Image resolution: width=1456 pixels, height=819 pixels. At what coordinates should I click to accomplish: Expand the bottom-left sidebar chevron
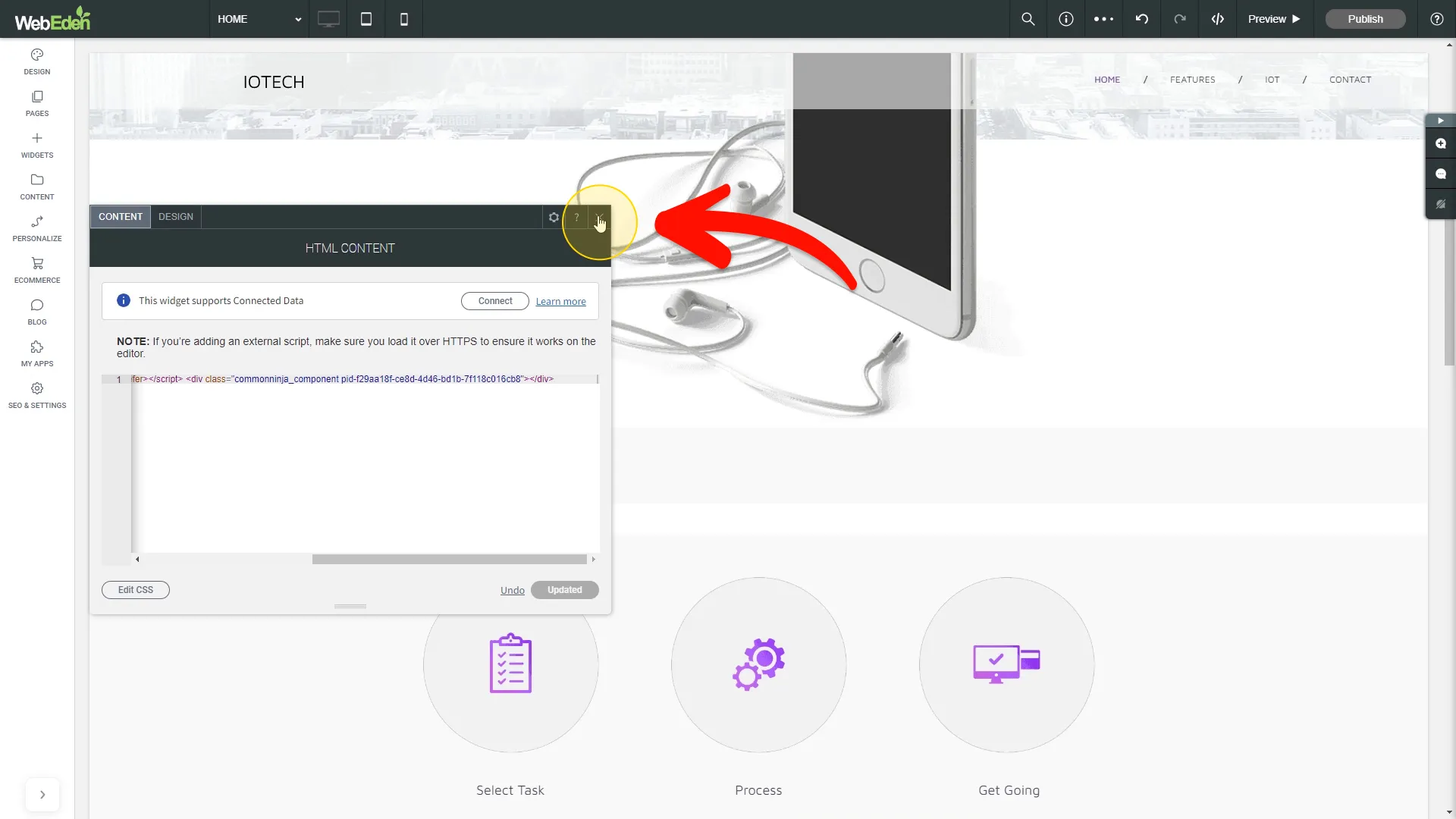click(42, 795)
